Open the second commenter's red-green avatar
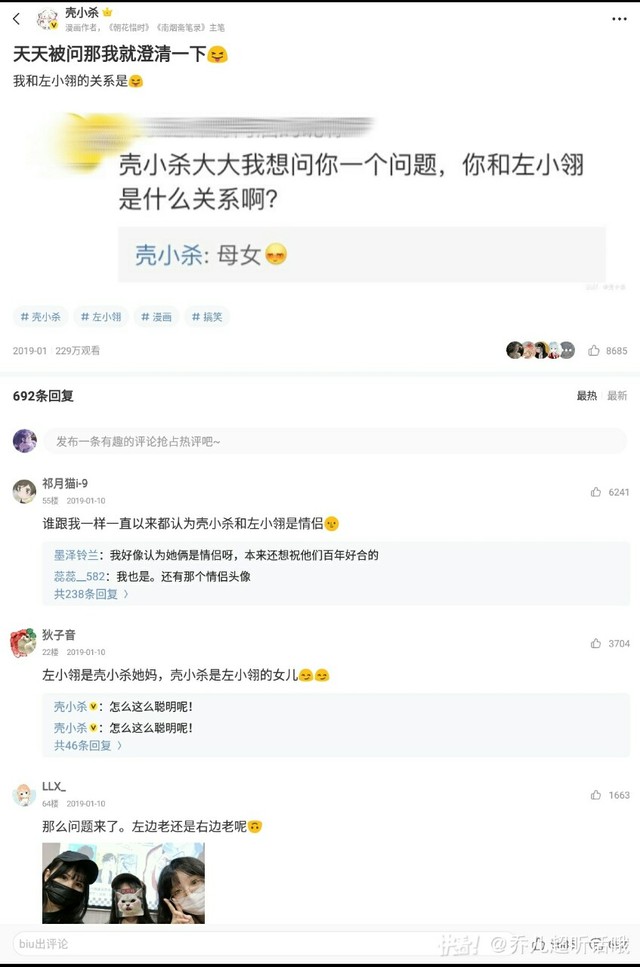640x967 pixels. (x=24, y=642)
